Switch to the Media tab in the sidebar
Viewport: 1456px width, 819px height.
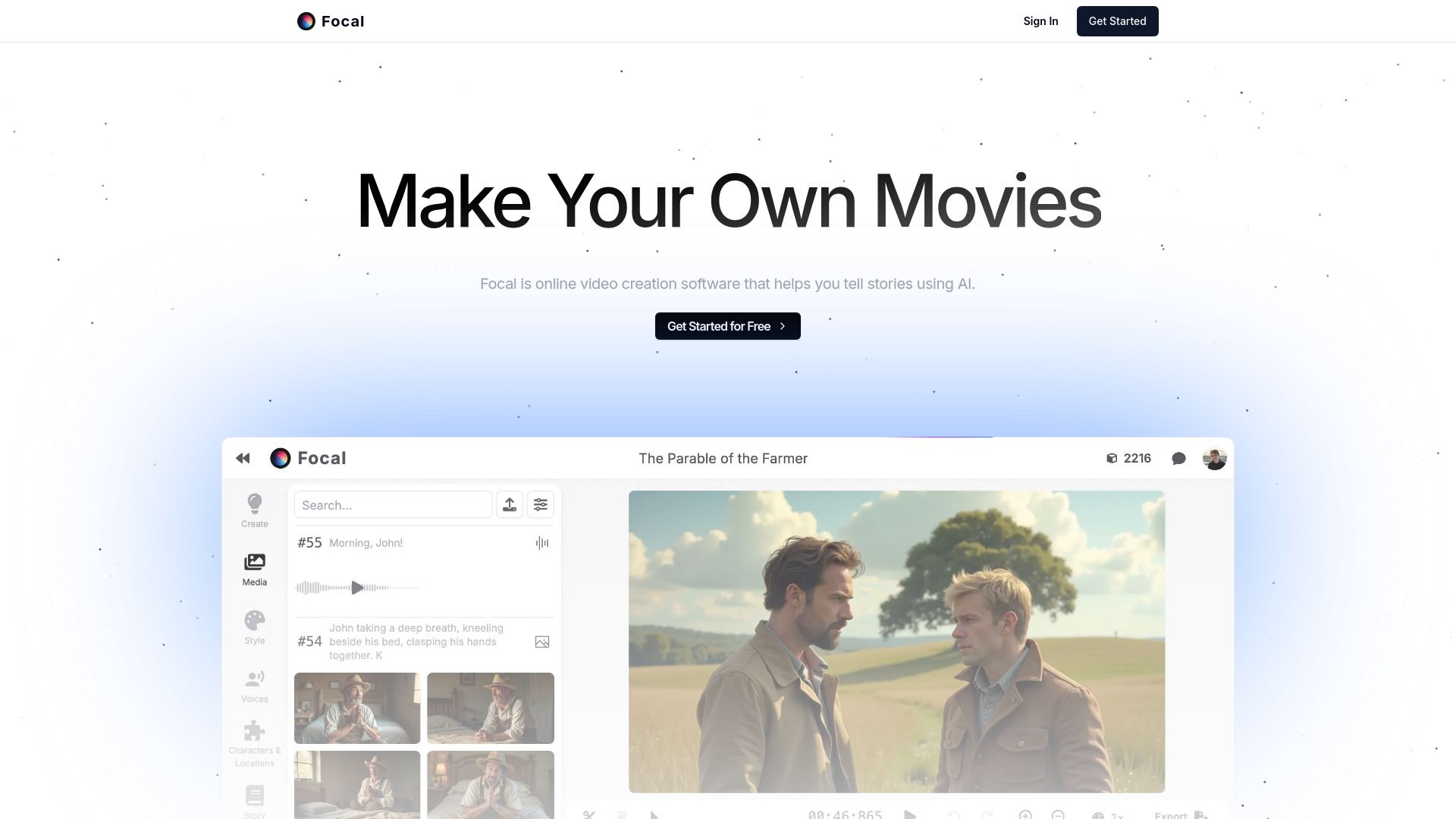pyautogui.click(x=254, y=569)
